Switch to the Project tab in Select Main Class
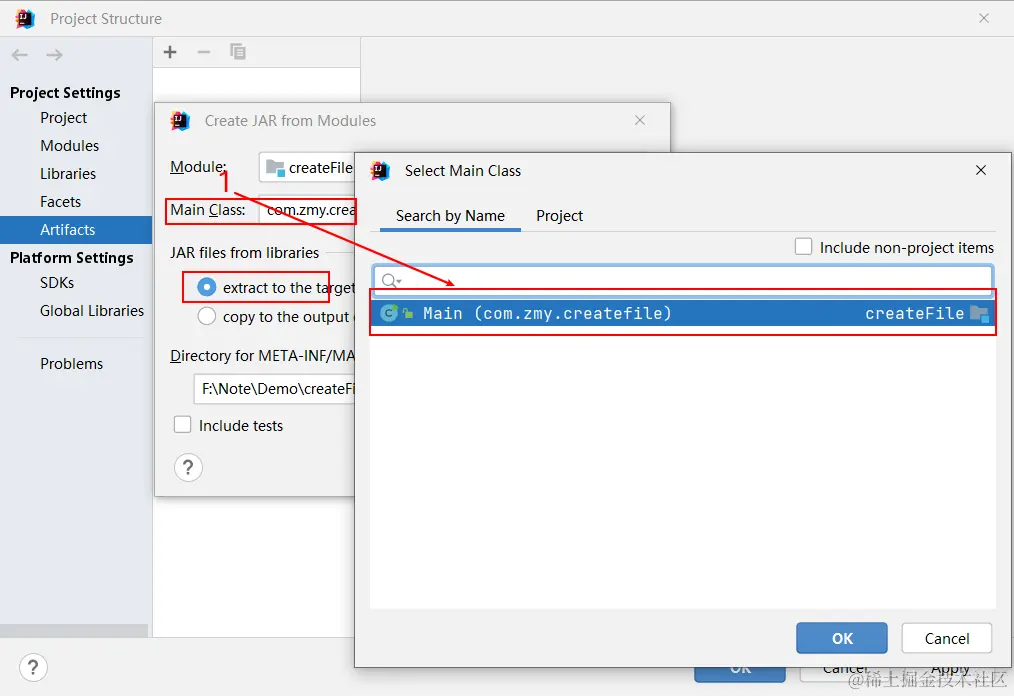The height and width of the screenshot is (696, 1014). pyautogui.click(x=559, y=215)
